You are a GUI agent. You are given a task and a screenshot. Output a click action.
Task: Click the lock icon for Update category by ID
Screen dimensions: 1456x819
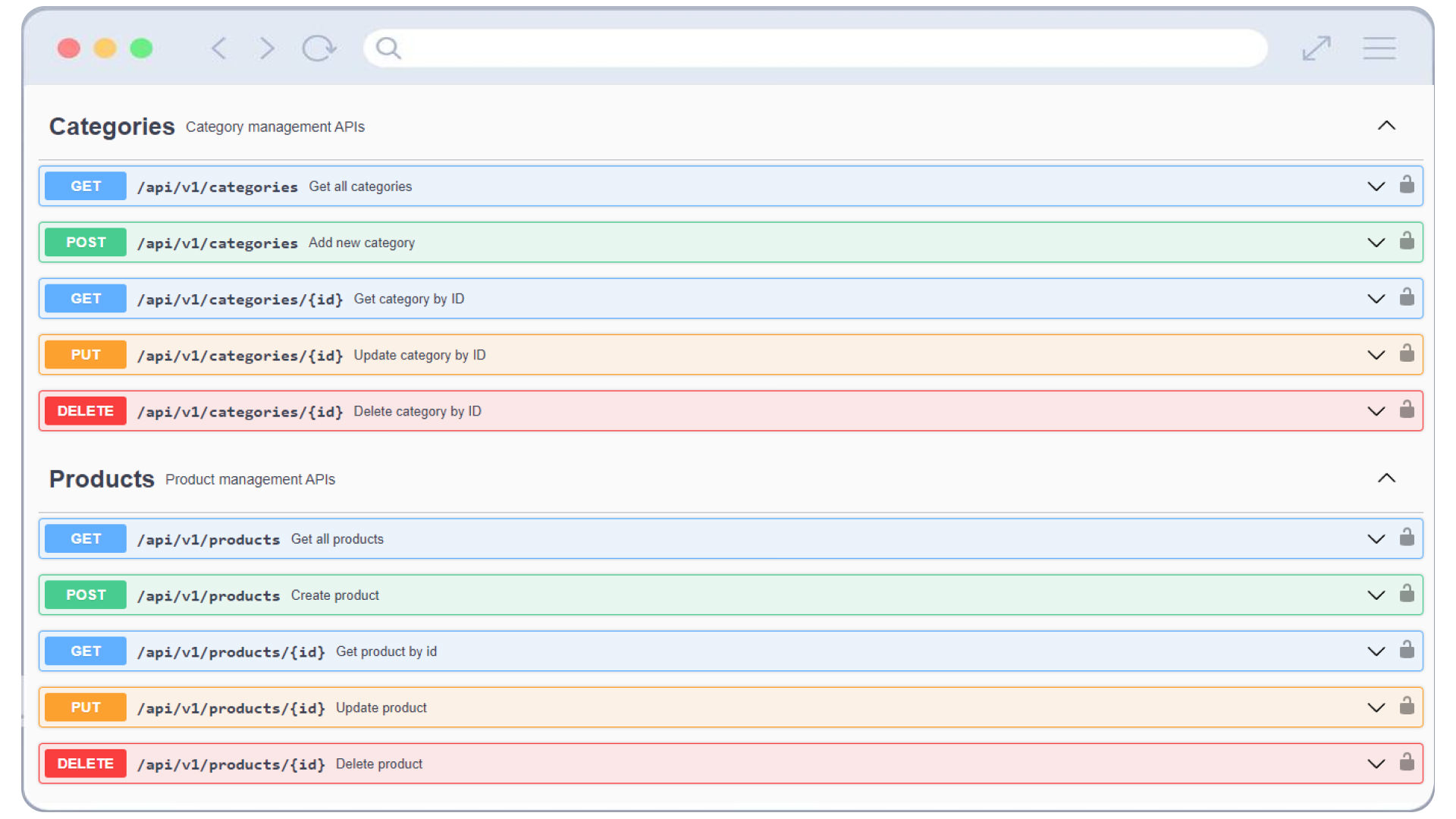coord(1407,353)
